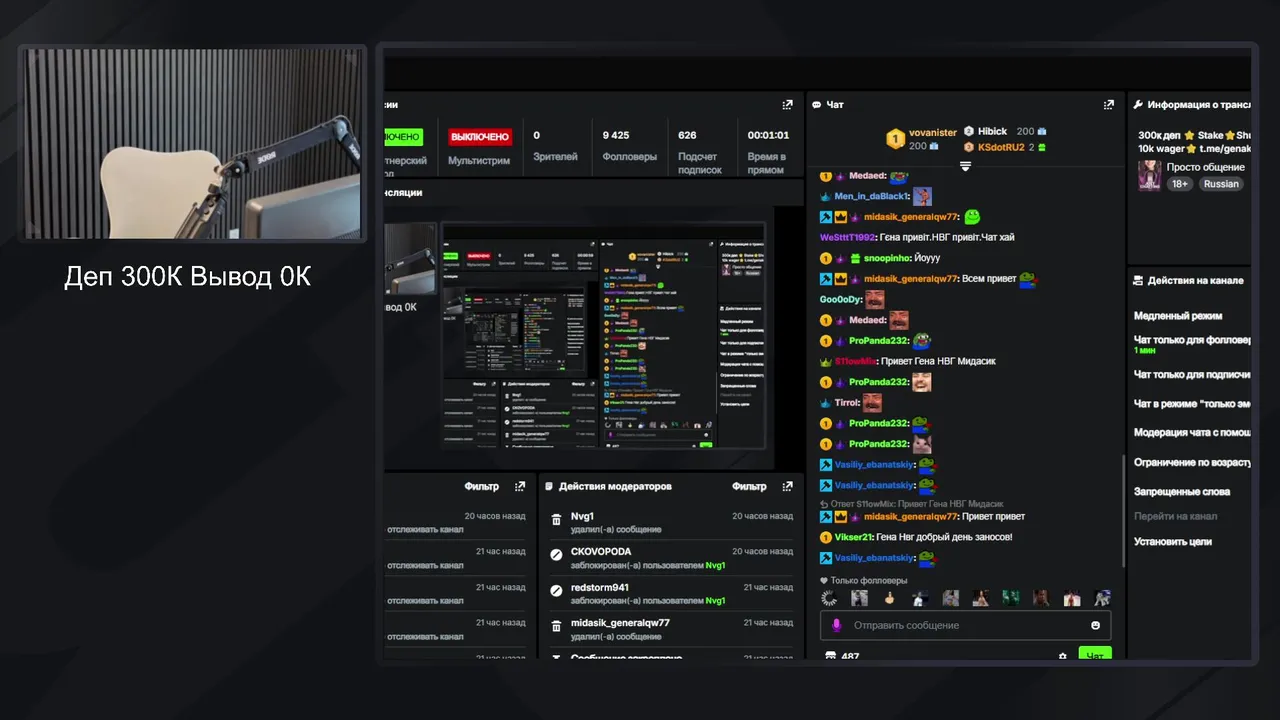Viewport: 1280px width, 720px height.
Task: Focus the Отправить сообщение field
Action: coord(965,625)
